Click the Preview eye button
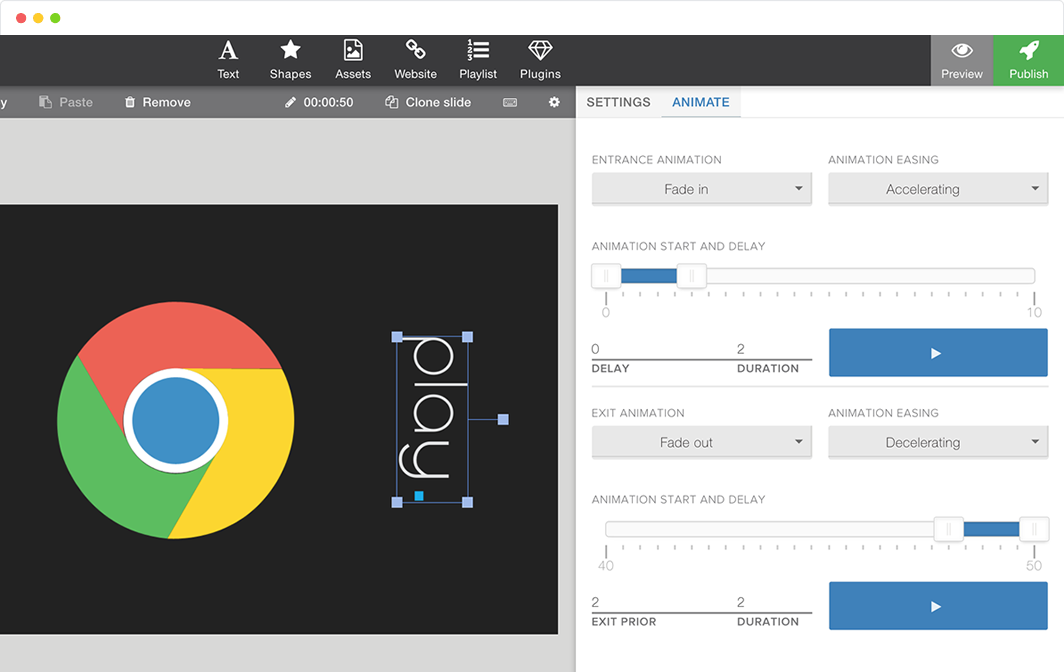 point(962,60)
